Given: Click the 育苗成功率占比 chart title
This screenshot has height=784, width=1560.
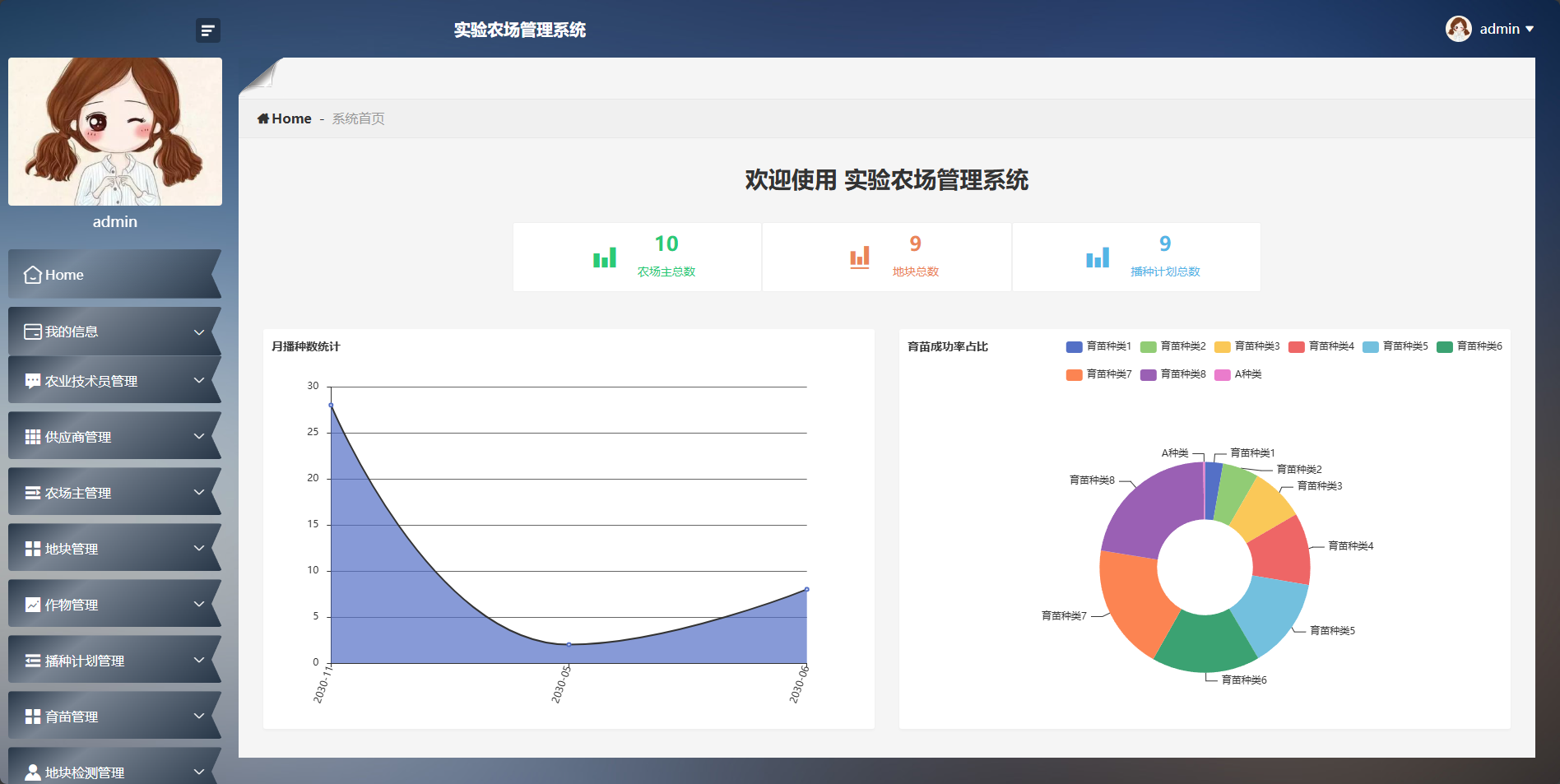Looking at the screenshot, I should (x=947, y=346).
